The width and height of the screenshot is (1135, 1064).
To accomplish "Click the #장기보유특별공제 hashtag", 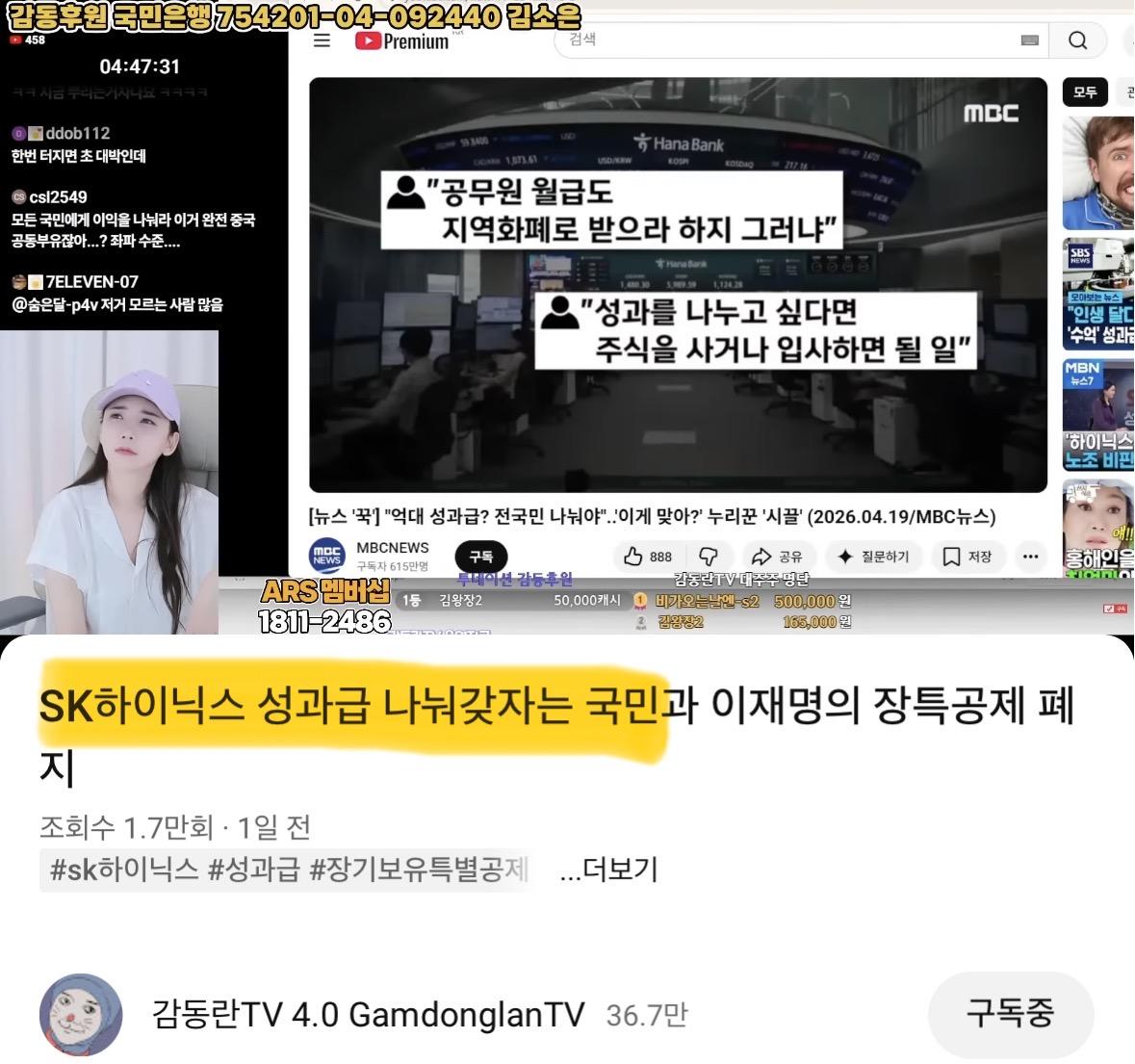I will tap(419, 869).
